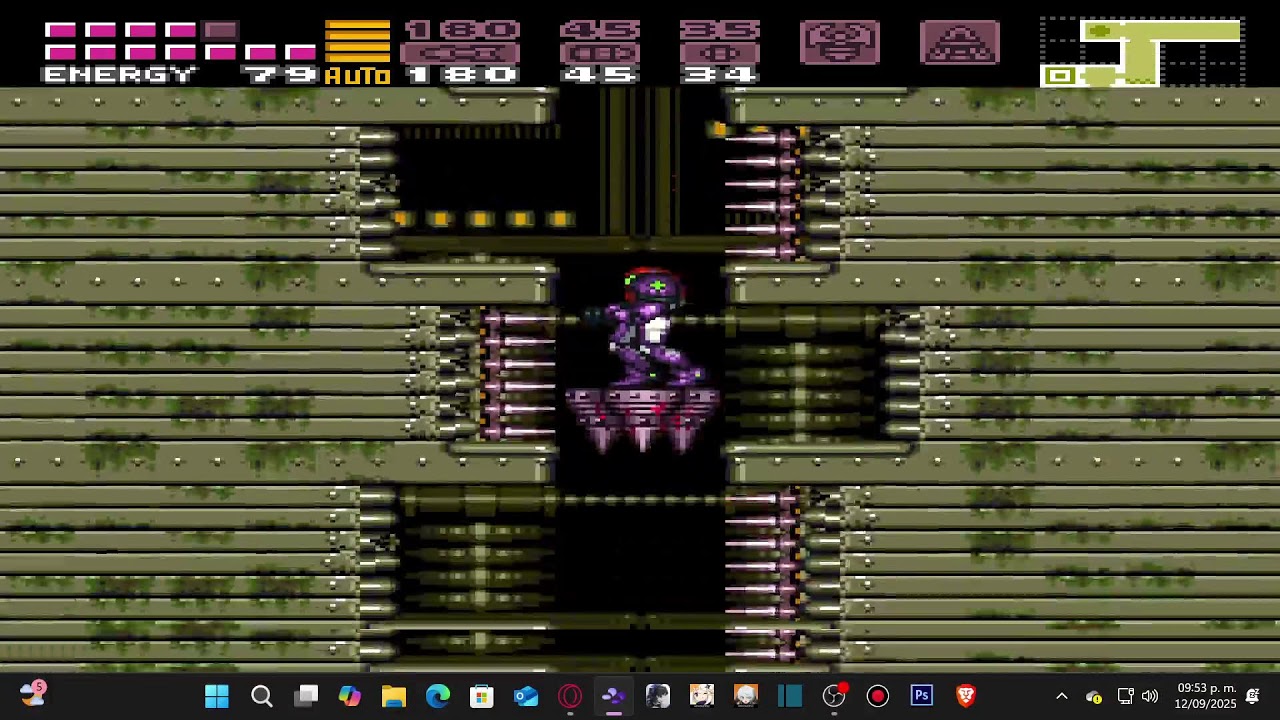1280x720 pixels.
Task: Open Microsoft Edge browser
Action: pos(438,696)
